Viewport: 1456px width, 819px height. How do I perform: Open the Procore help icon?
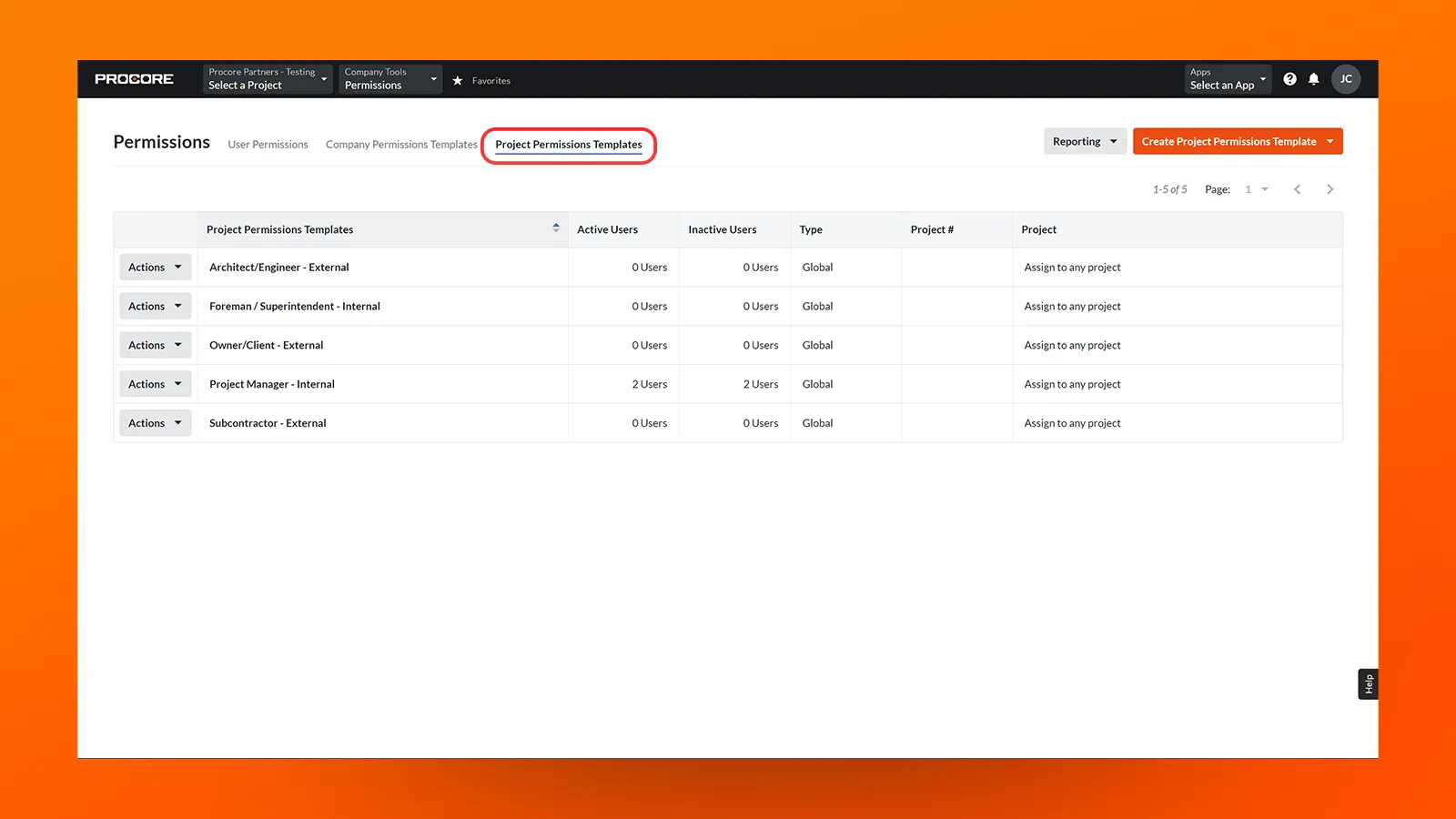click(x=1289, y=78)
